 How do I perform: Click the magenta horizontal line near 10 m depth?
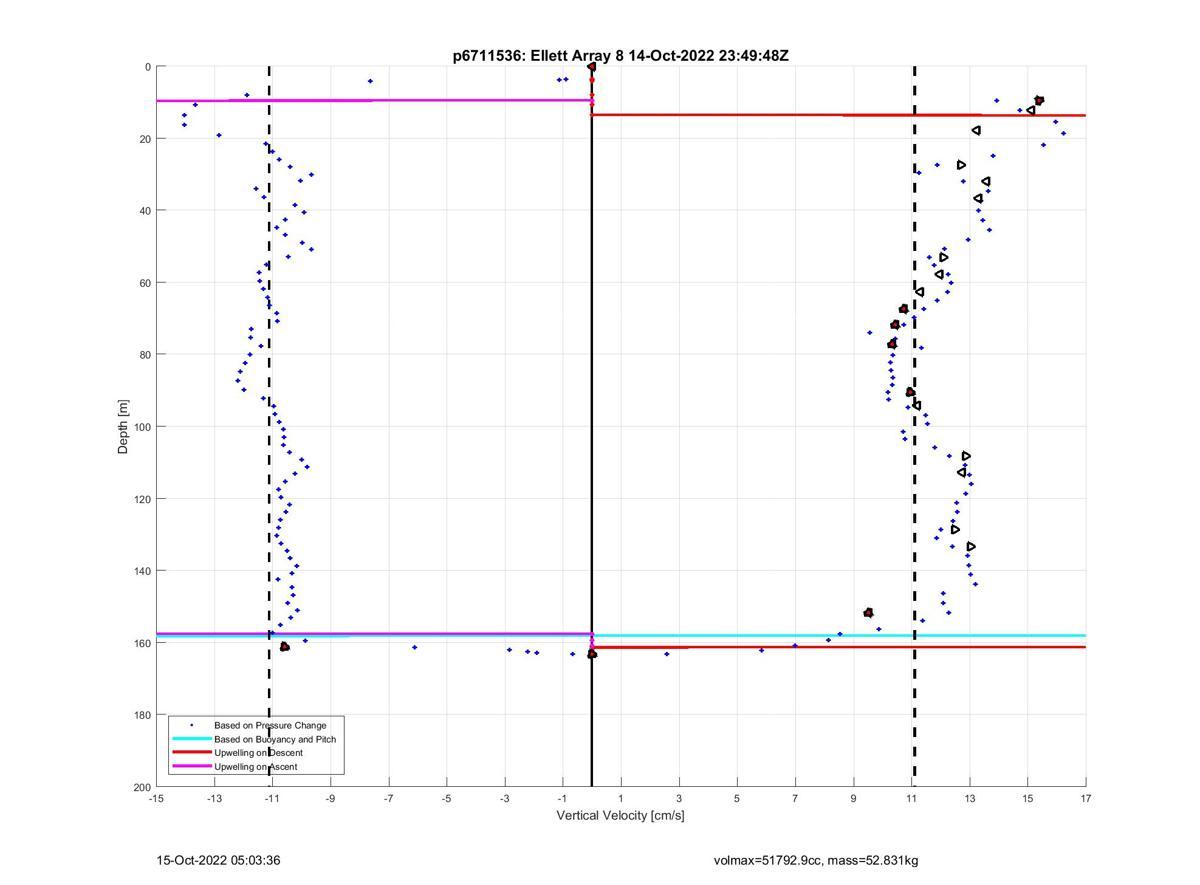pos(374,100)
